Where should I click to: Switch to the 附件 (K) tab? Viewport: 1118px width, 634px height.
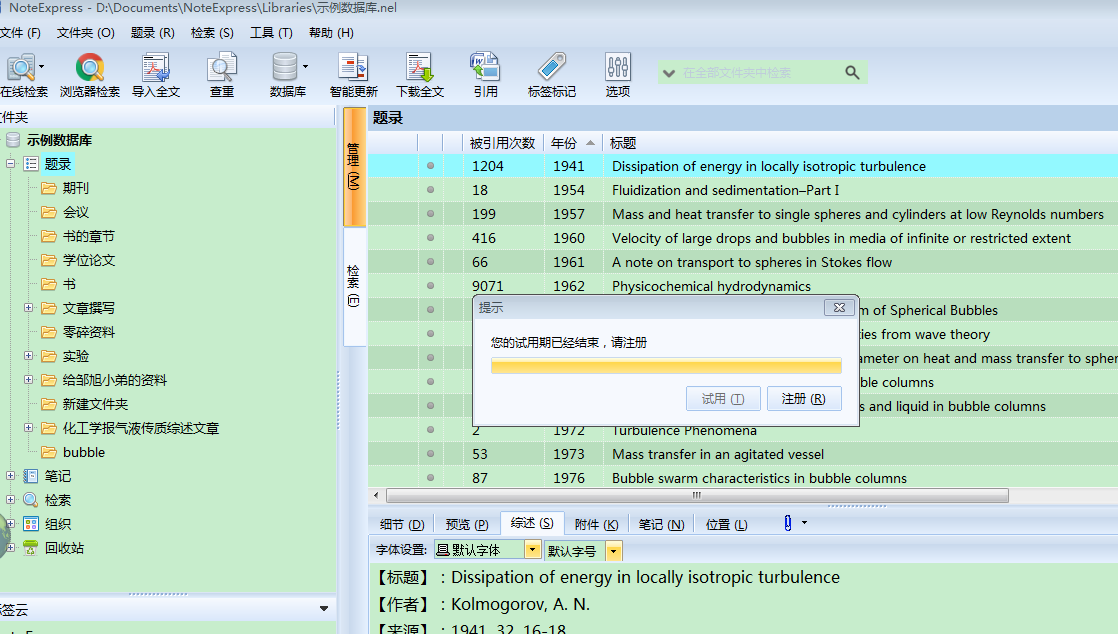pyautogui.click(x=596, y=524)
